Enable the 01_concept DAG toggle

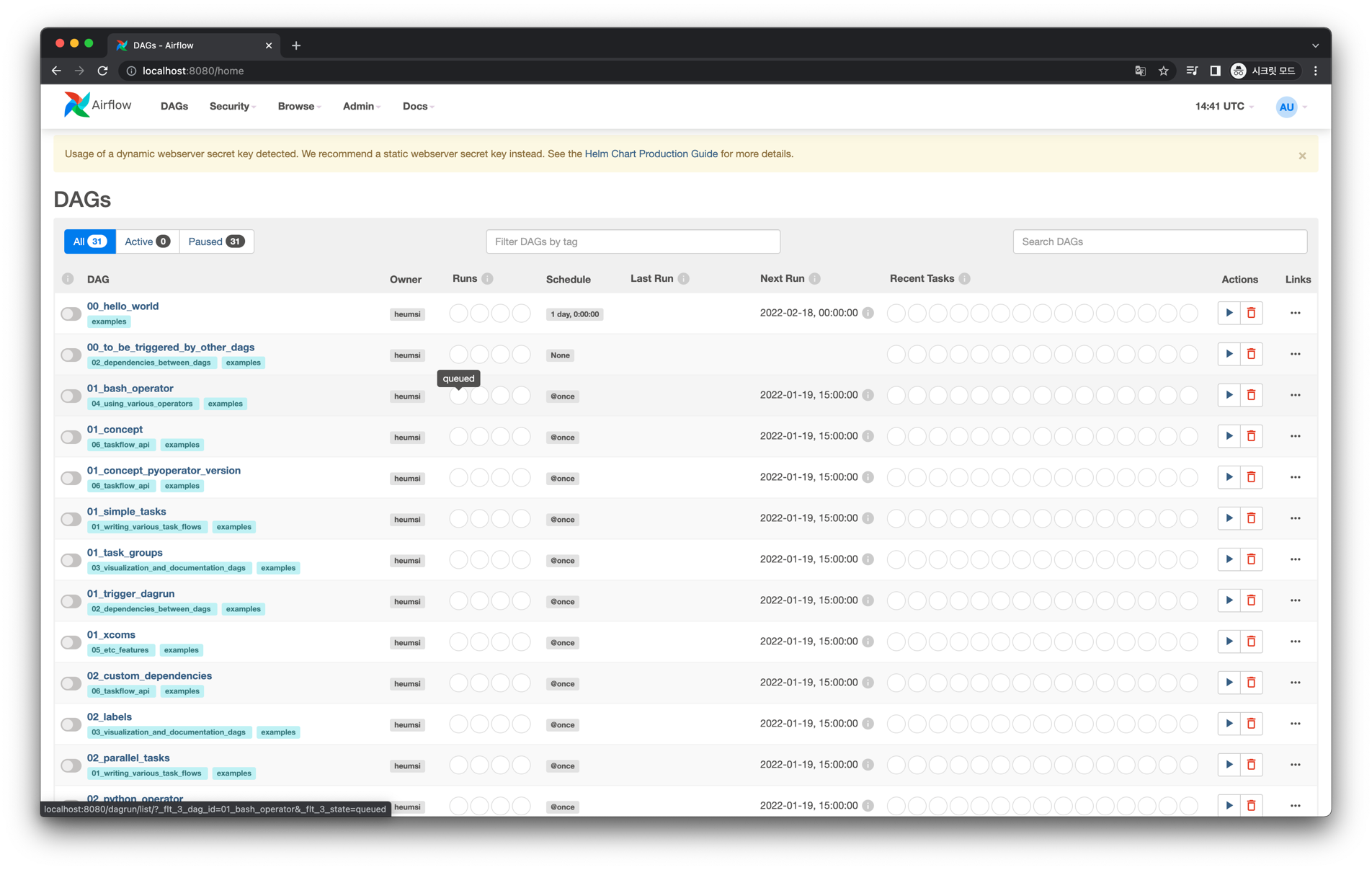point(71,438)
